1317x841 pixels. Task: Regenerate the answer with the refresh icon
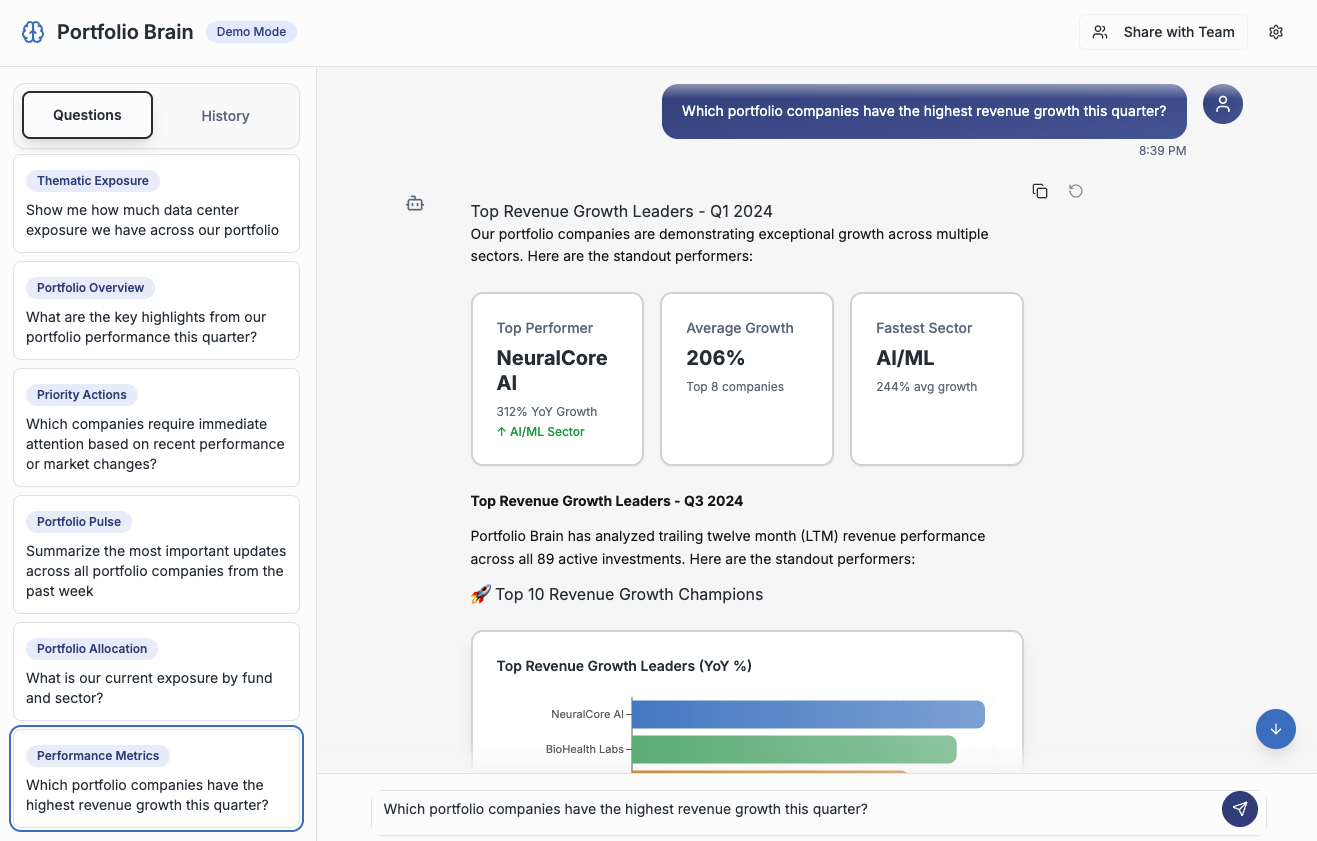tap(1076, 191)
